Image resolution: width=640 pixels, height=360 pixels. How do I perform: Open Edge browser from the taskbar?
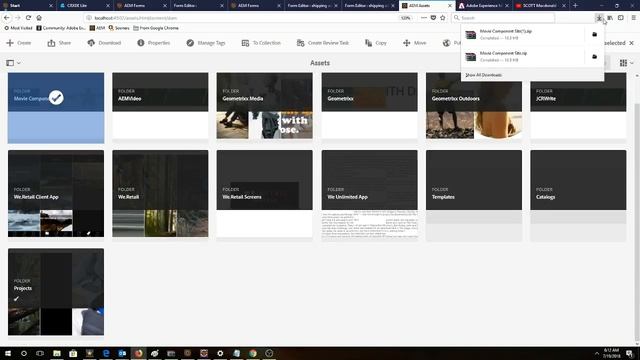tap(106, 353)
